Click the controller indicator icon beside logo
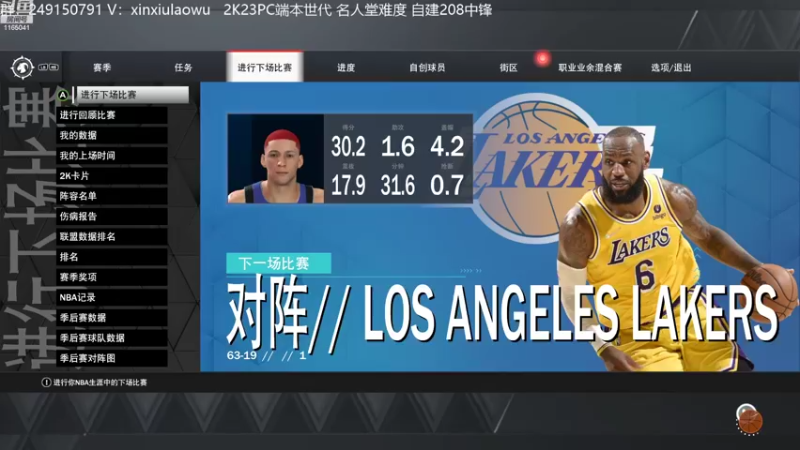This screenshot has height=450, width=800. pyautogui.click(x=49, y=67)
